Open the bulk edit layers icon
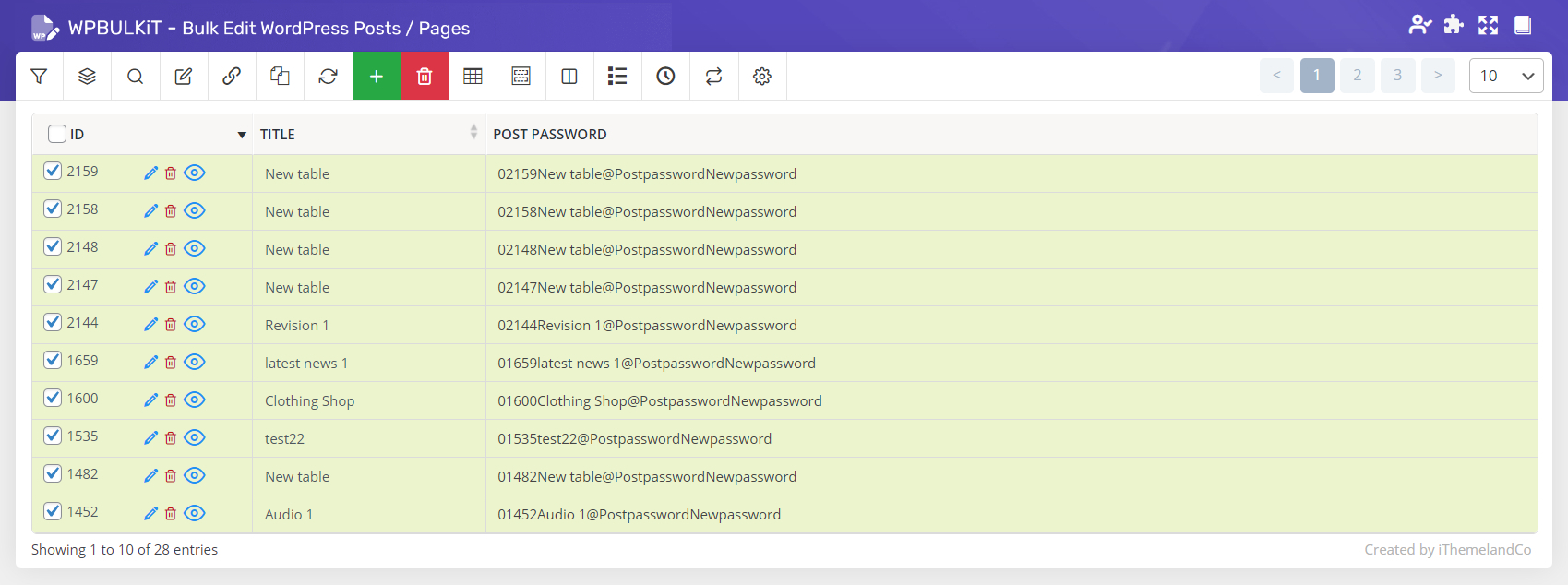Viewport: 1568px width, 585px height. tap(87, 77)
